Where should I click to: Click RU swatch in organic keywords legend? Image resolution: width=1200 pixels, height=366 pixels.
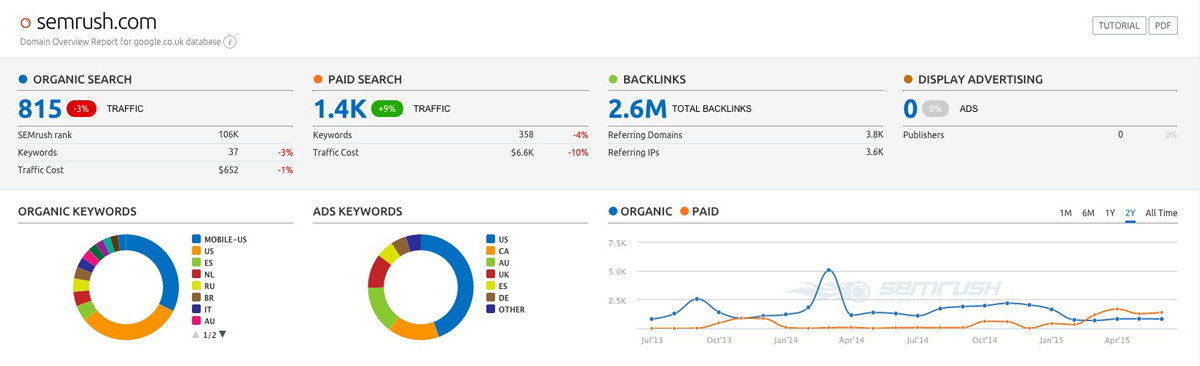point(196,286)
